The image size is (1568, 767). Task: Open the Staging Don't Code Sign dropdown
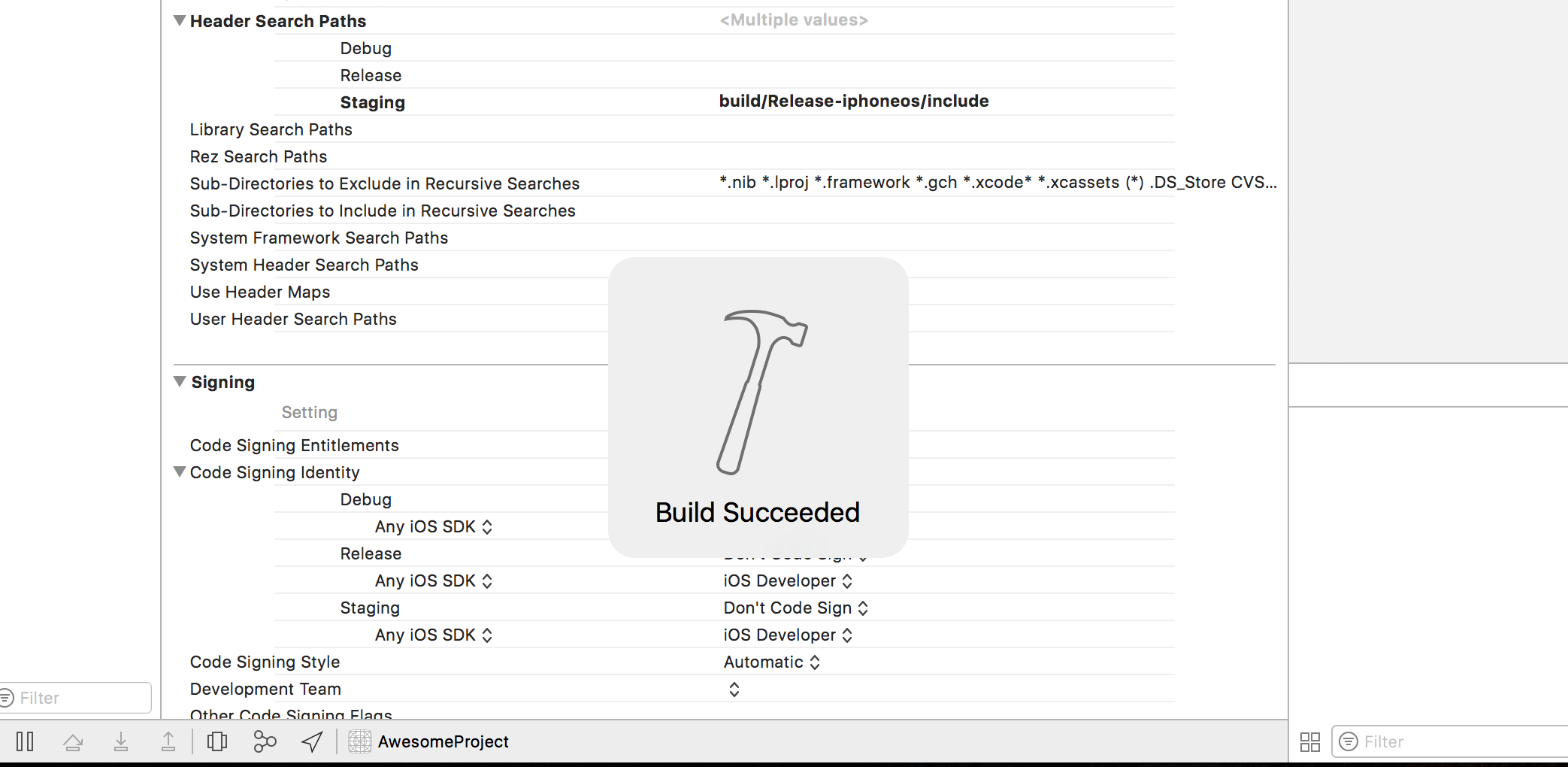tap(796, 608)
